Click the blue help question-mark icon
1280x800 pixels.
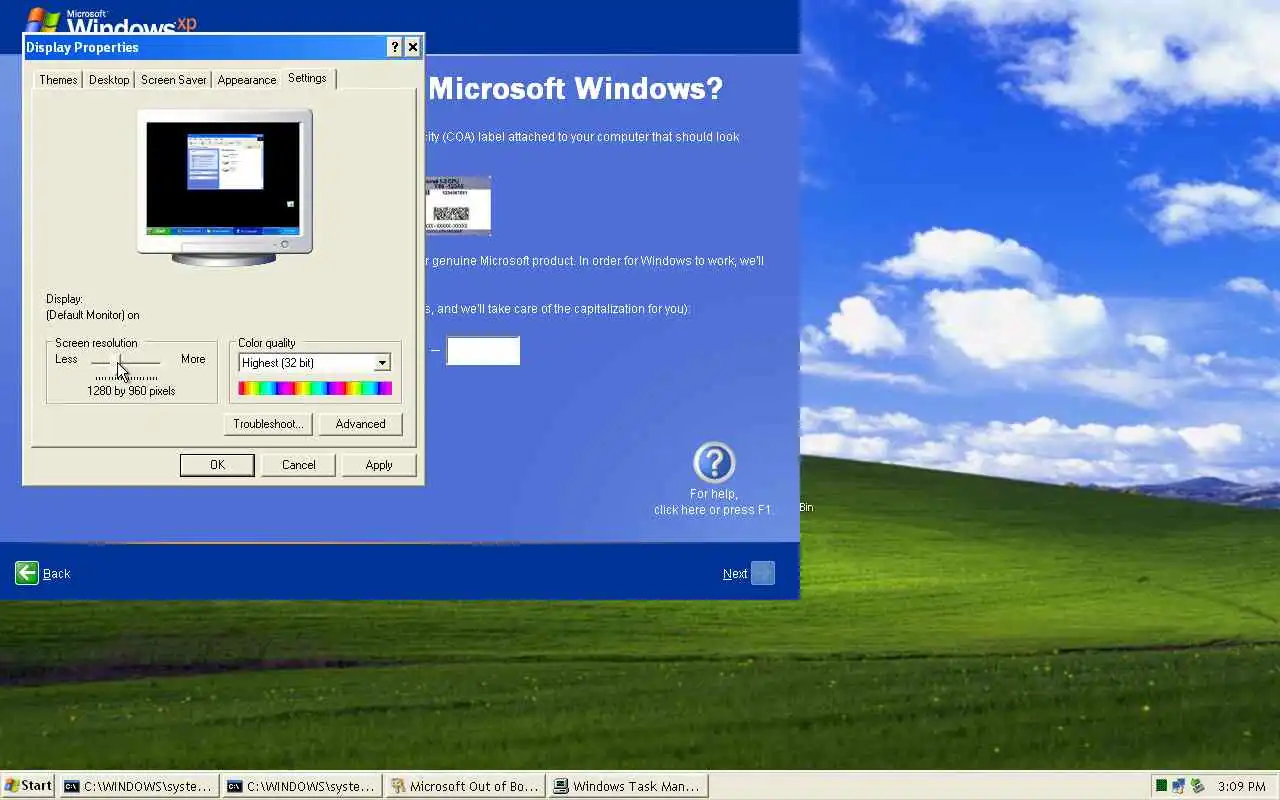pyautogui.click(x=714, y=463)
